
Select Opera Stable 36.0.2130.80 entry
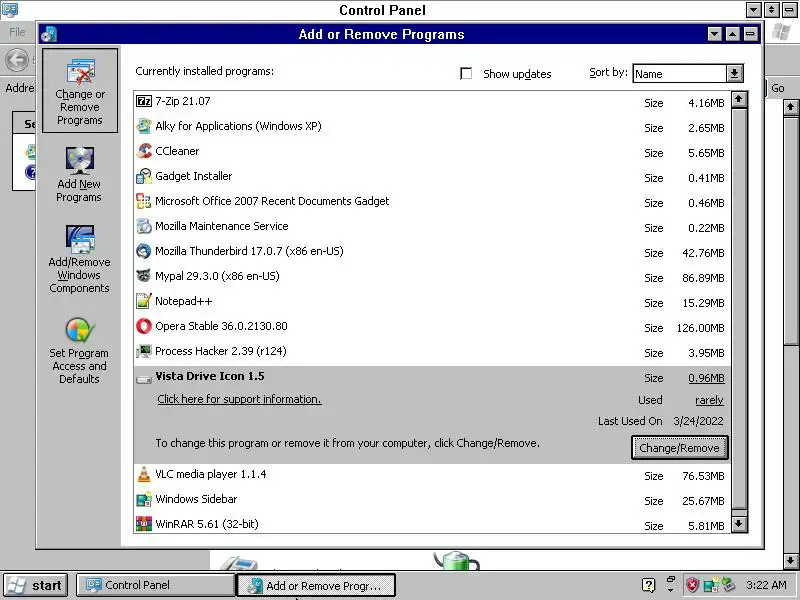pos(432,327)
